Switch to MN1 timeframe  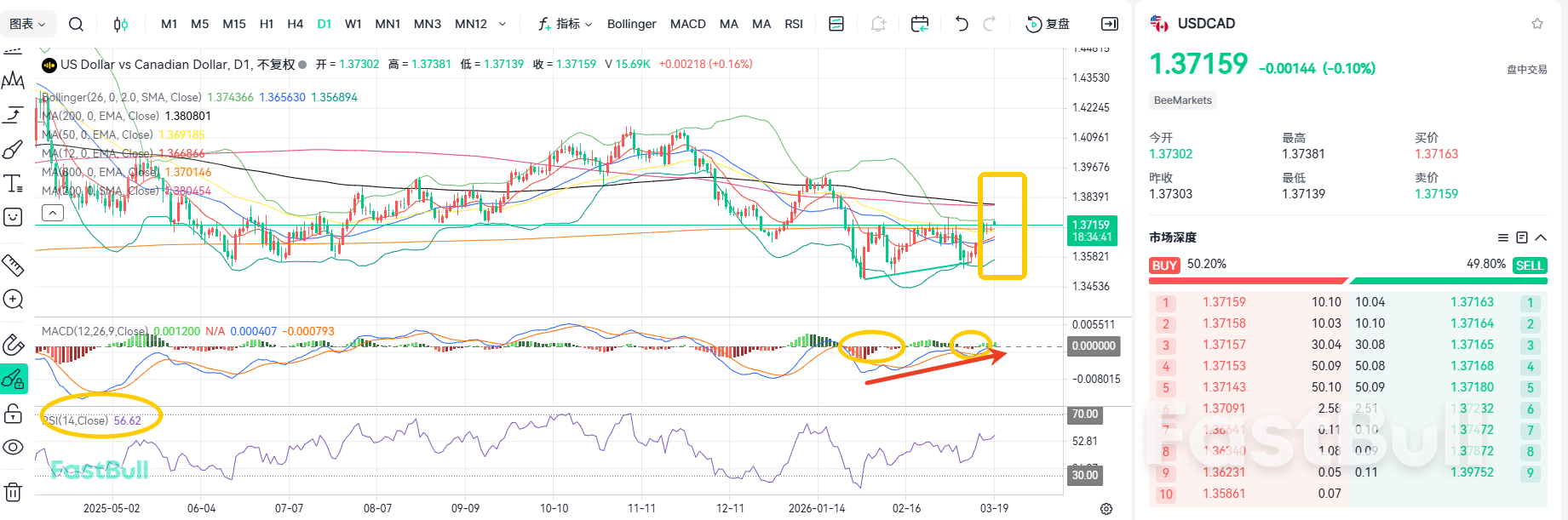click(388, 24)
